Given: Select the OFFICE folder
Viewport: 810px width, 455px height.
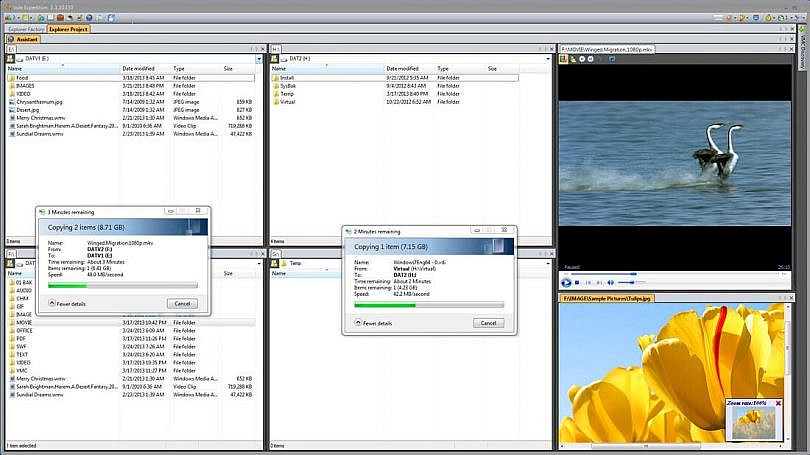Looking at the screenshot, I should click(x=131, y=331).
